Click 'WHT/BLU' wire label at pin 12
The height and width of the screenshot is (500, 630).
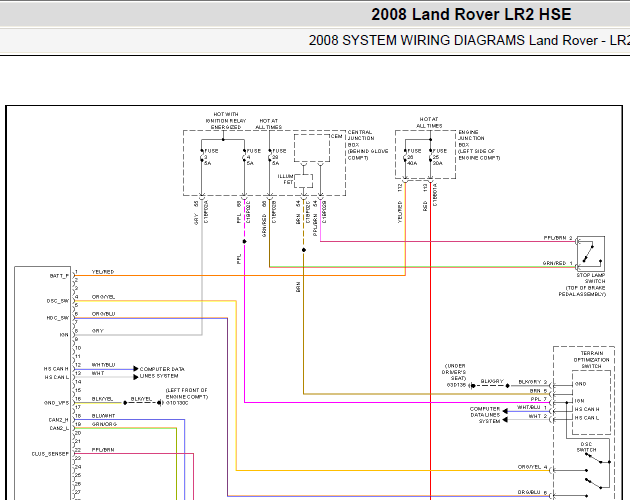click(x=103, y=365)
